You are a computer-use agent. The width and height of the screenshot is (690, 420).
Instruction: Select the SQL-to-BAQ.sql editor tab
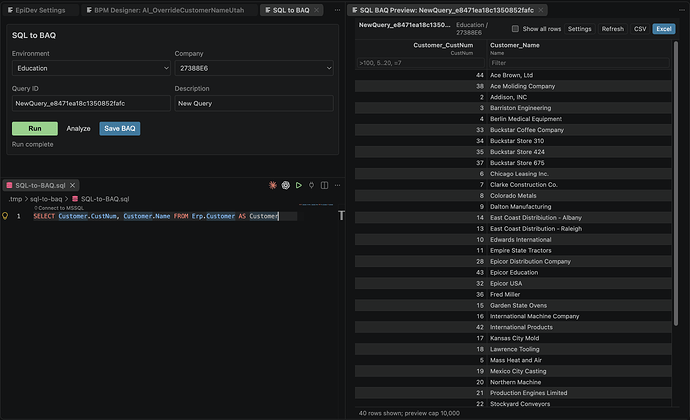click(x=40, y=185)
